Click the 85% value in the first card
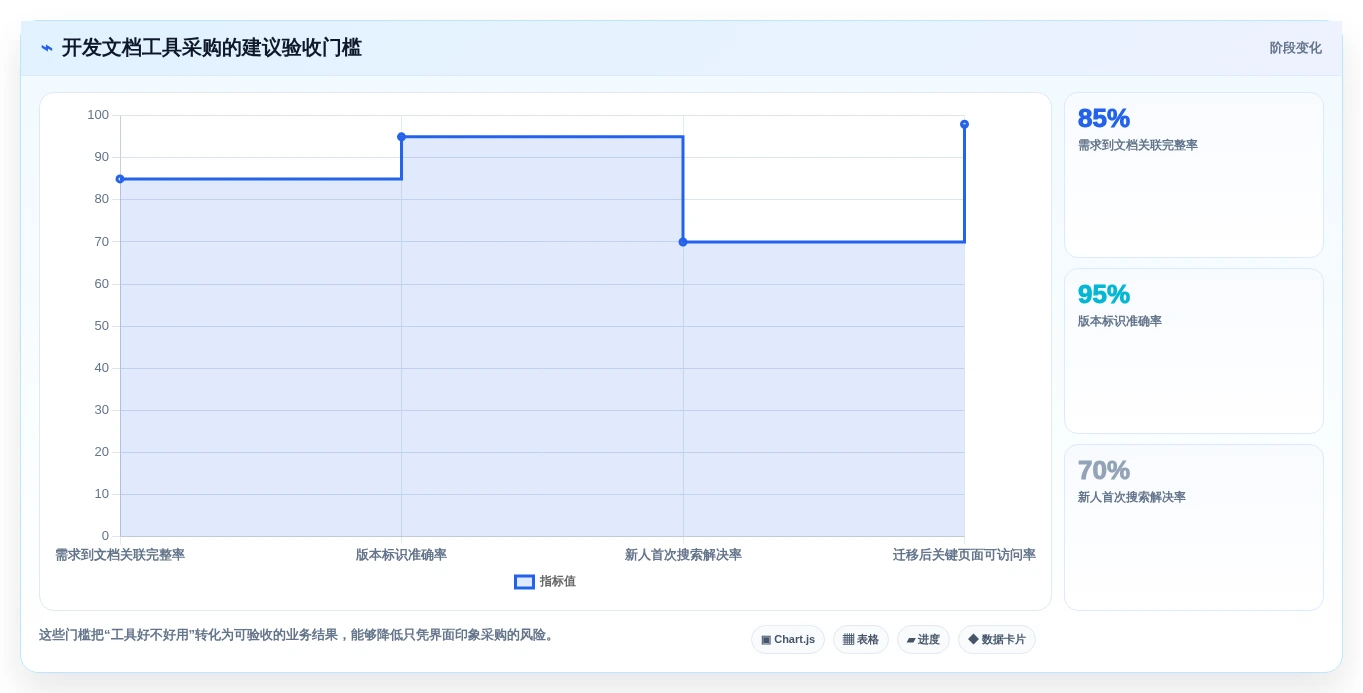Screen dimensions: 1363x693 [x=1104, y=118]
